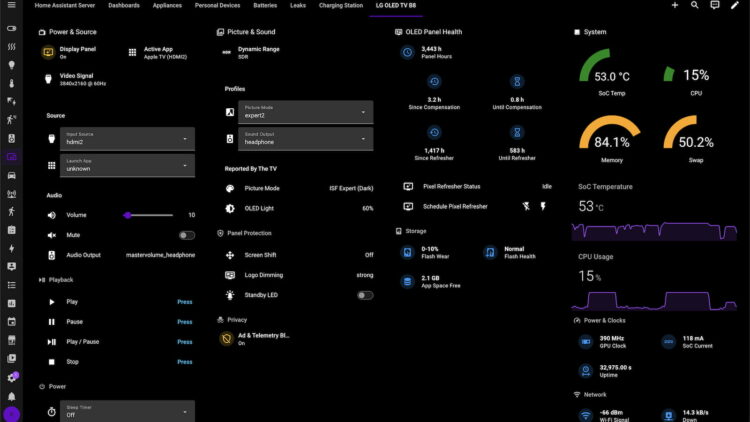The width and height of the screenshot is (750, 422).
Task: Open the assistant chat icon
Action: tap(715, 5)
